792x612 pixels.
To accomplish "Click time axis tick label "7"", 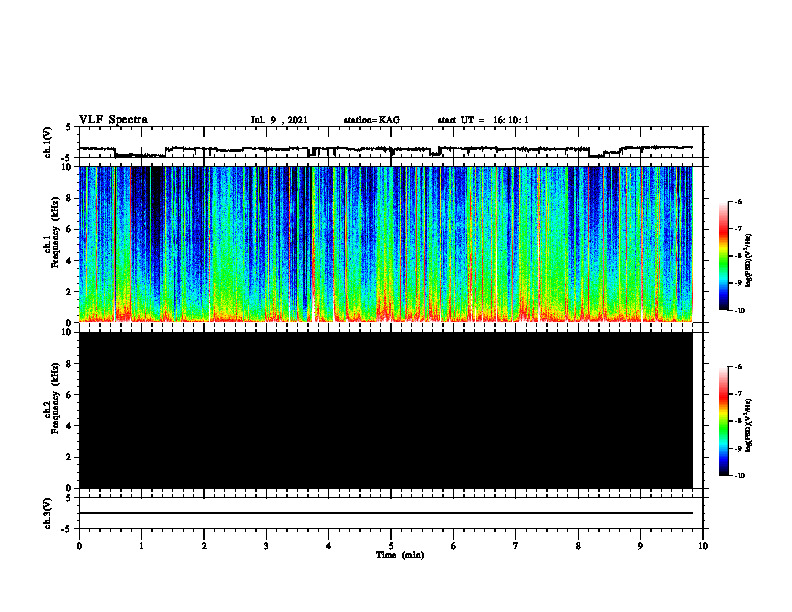I will click(516, 546).
